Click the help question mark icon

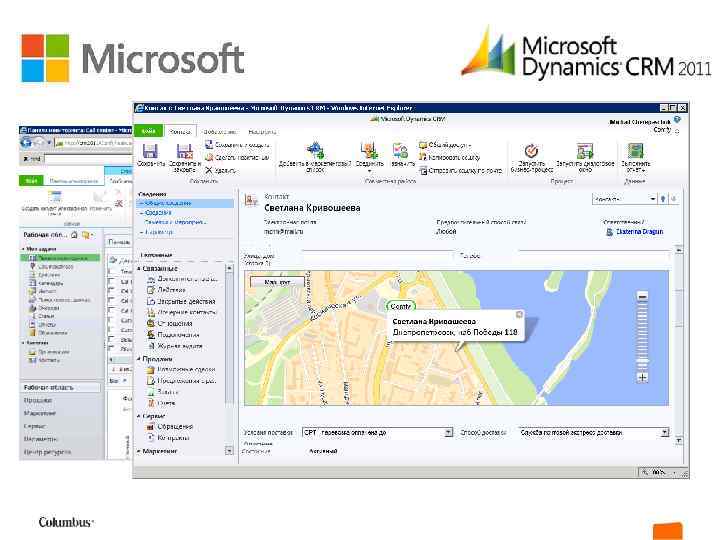(677, 120)
